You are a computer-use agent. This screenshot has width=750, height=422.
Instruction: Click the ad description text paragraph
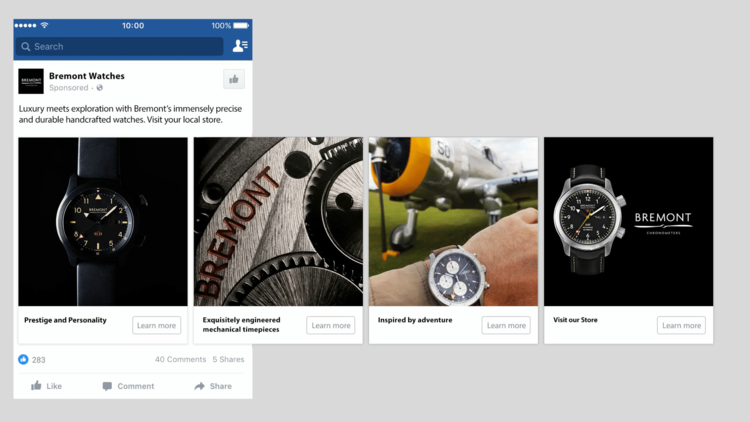[130, 114]
